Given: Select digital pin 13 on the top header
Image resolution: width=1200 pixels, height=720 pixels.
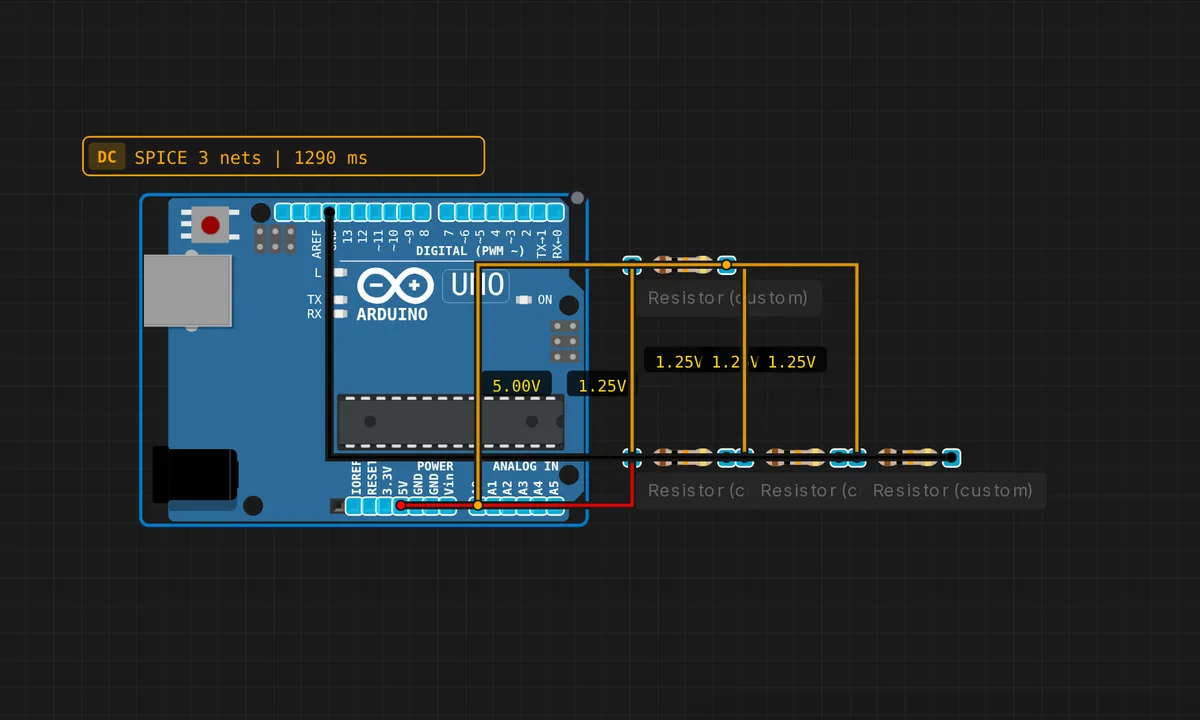Looking at the screenshot, I should 345,212.
